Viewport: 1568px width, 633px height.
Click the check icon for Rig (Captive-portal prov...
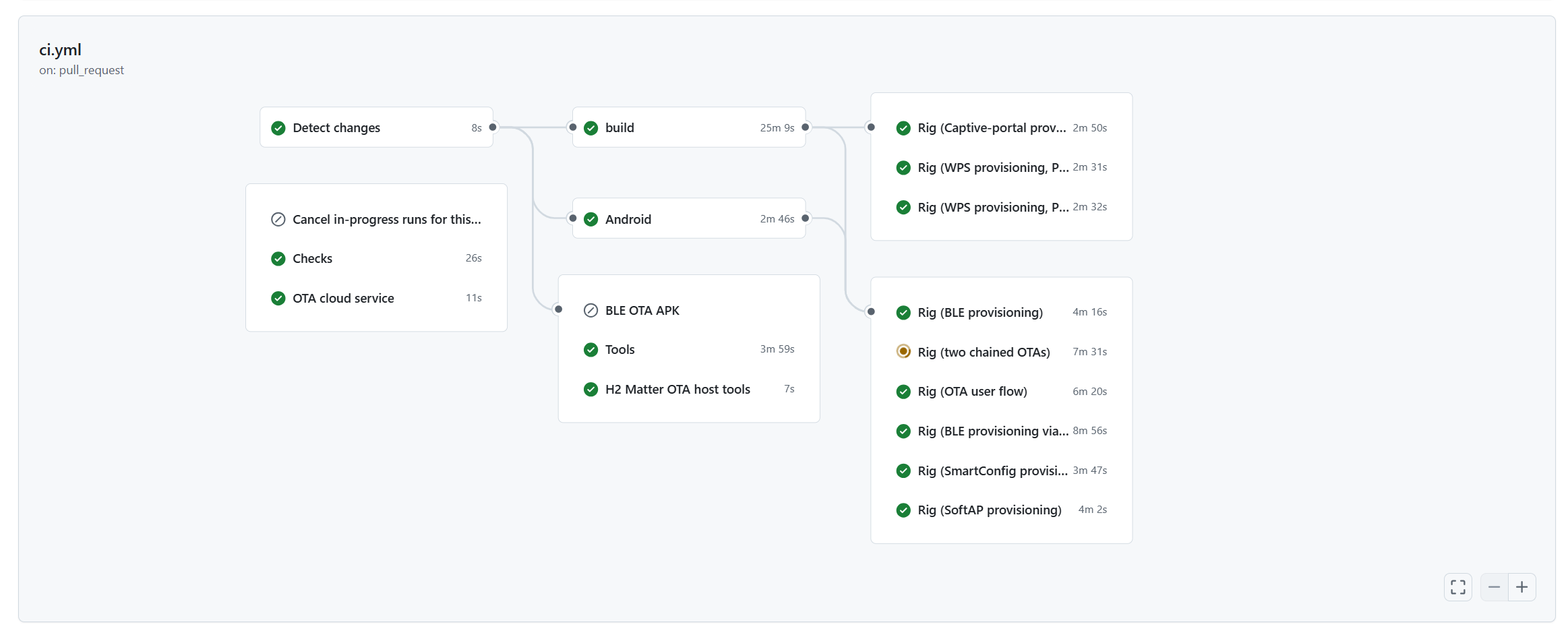click(x=903, y=128)
